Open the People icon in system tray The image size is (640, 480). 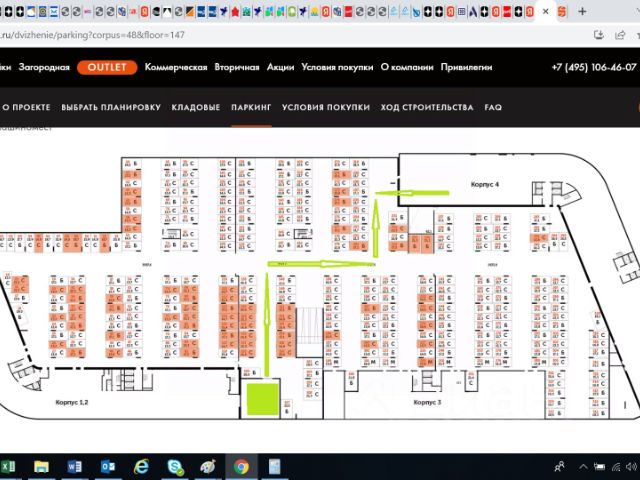pos(559,467)
